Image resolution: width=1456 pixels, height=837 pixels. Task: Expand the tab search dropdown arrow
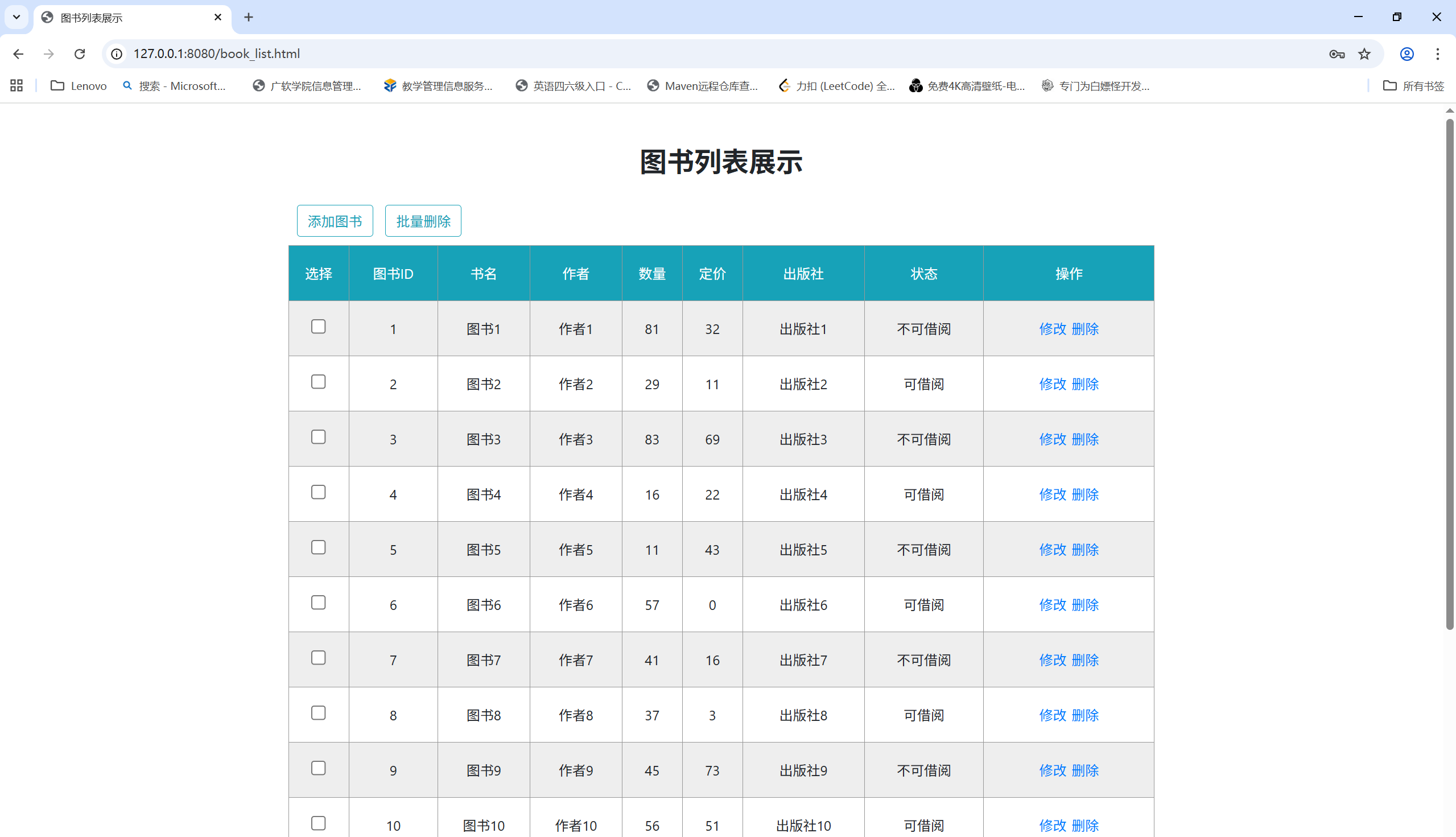click(16, 17)
